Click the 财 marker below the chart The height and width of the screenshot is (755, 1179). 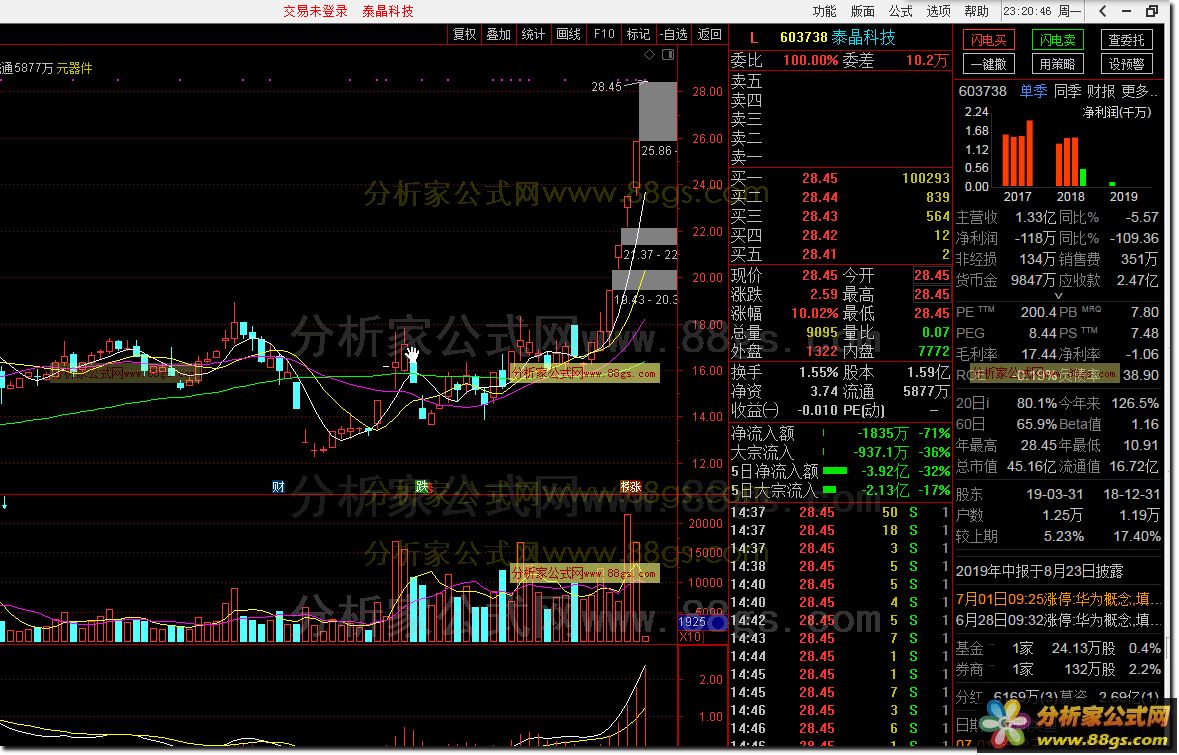pyautogui.click(x=278, y=487)
